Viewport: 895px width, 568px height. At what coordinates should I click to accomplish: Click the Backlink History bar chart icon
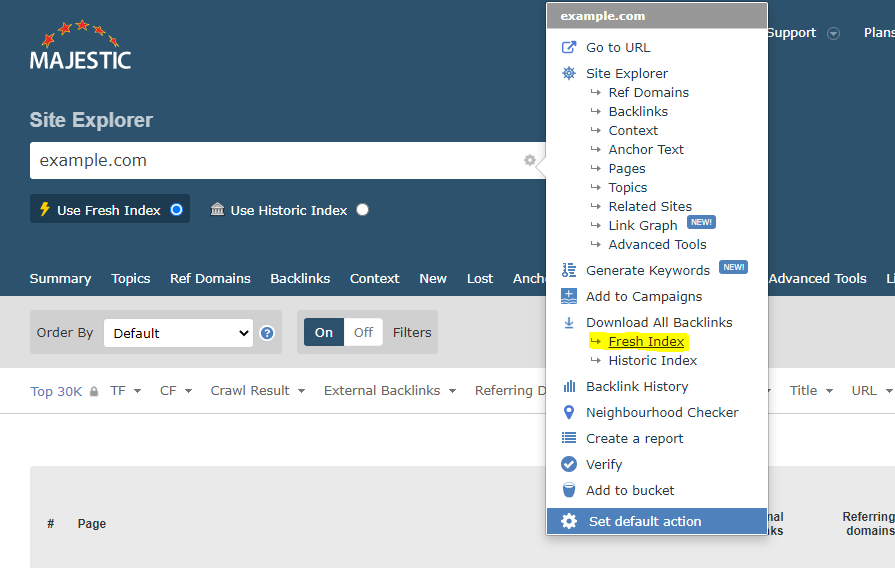[x=569, y=386]
